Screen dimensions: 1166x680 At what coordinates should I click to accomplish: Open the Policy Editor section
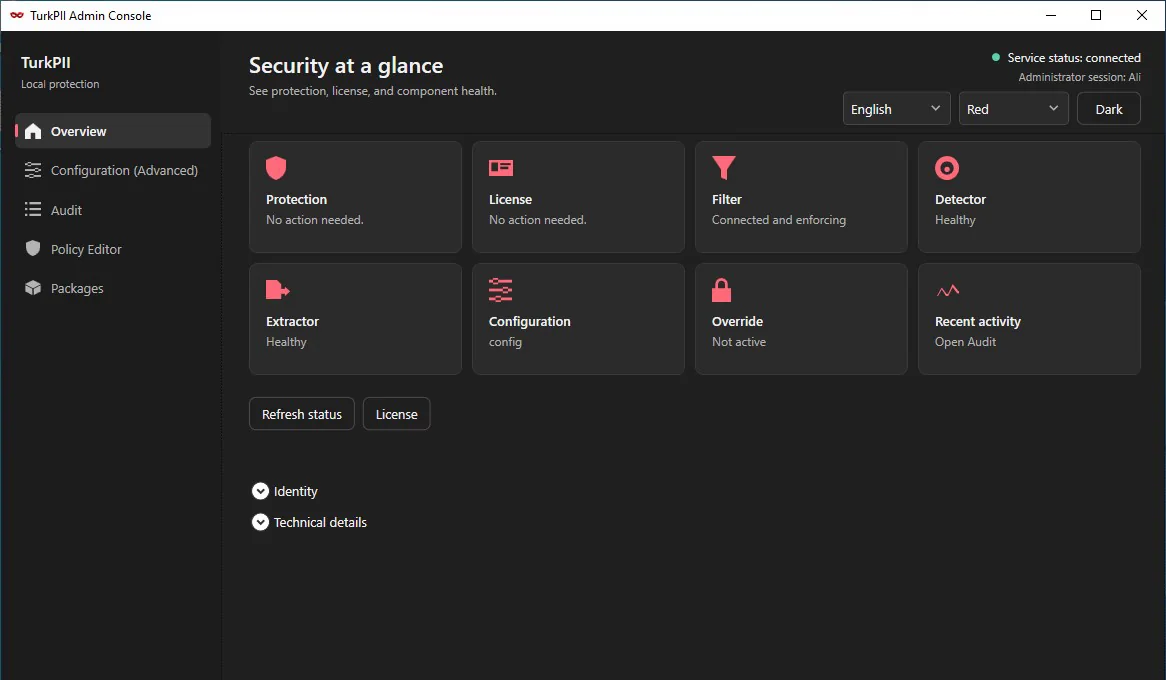click(113, 248)
